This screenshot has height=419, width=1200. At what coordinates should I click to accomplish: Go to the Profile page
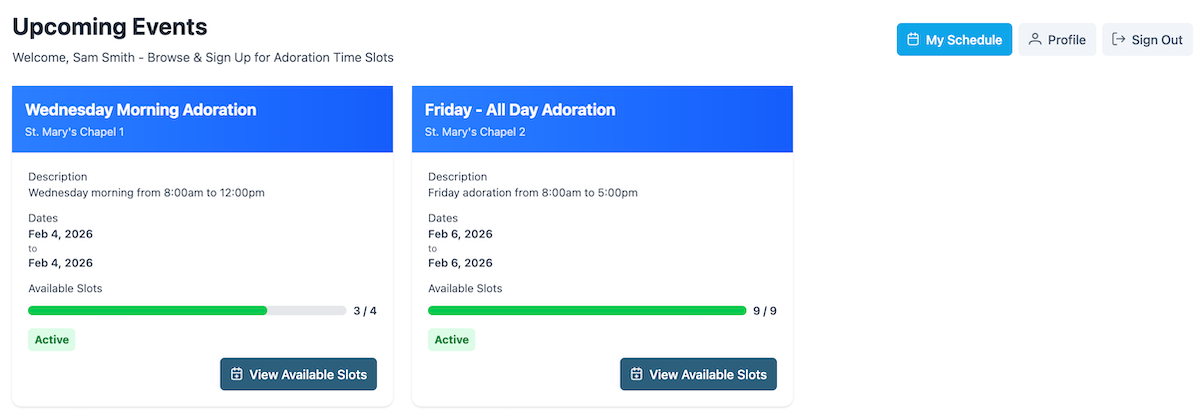pos(1057,40)
